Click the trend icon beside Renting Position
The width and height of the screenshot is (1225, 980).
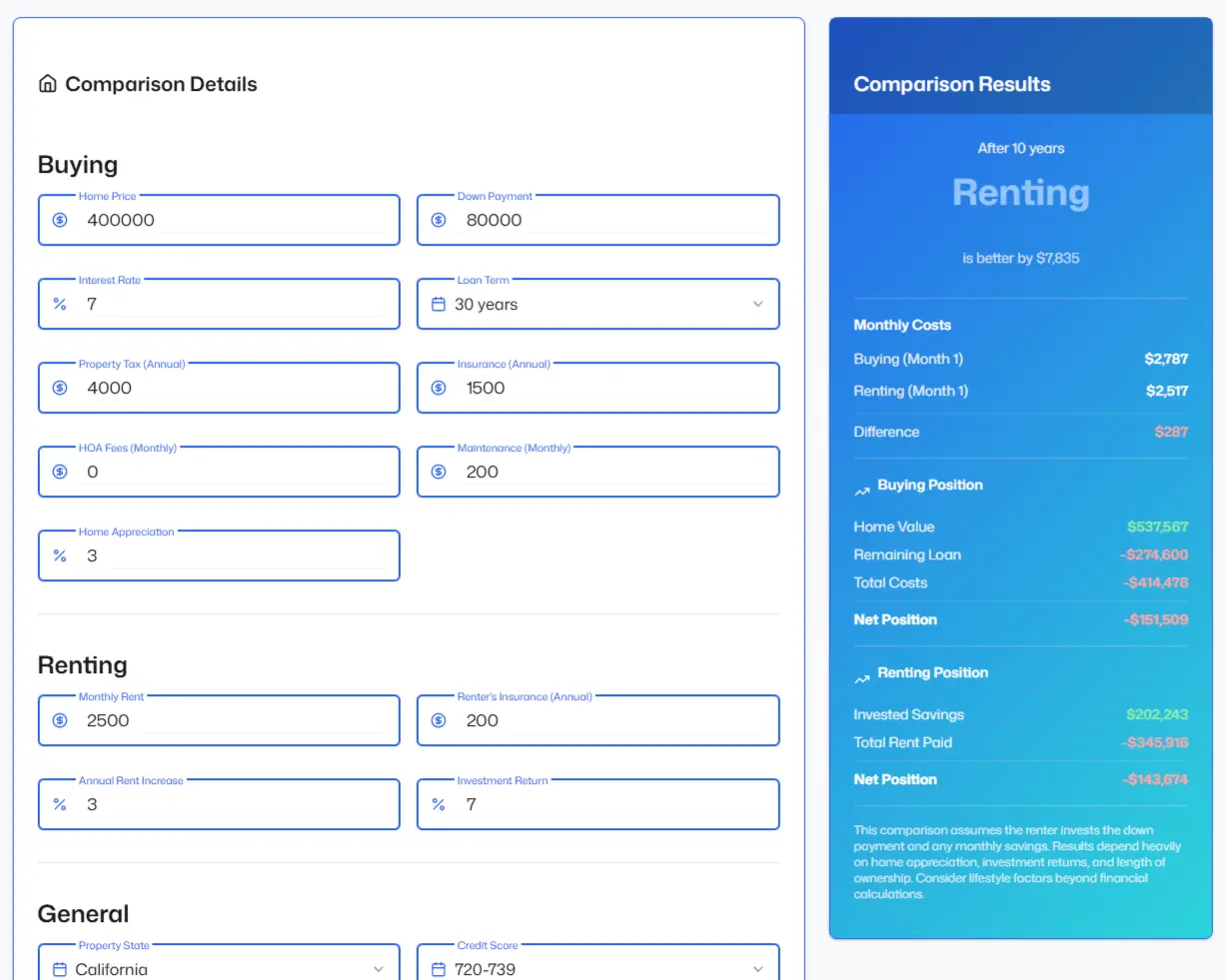tap(861, 678)
